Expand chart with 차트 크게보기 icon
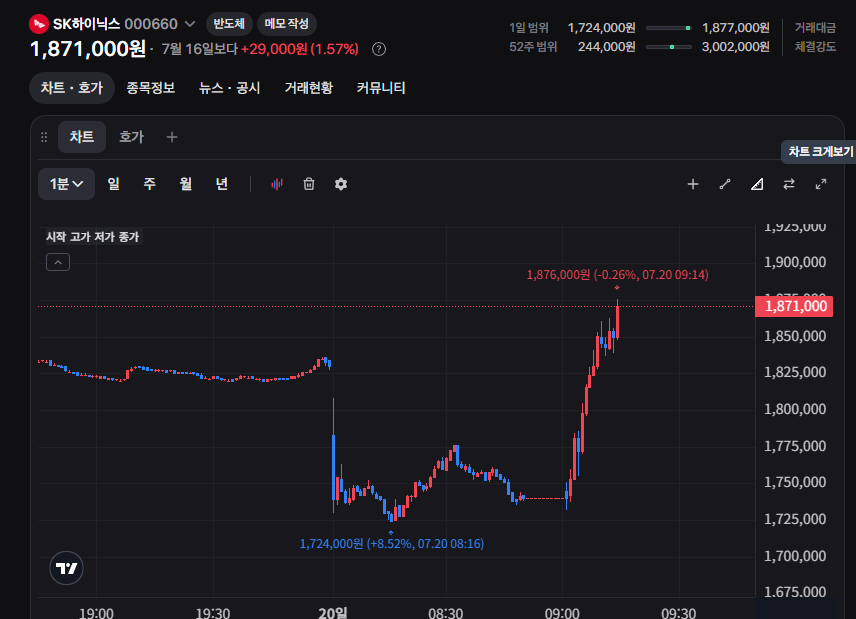This screenshot has height=619, width=856. (821, 184)
